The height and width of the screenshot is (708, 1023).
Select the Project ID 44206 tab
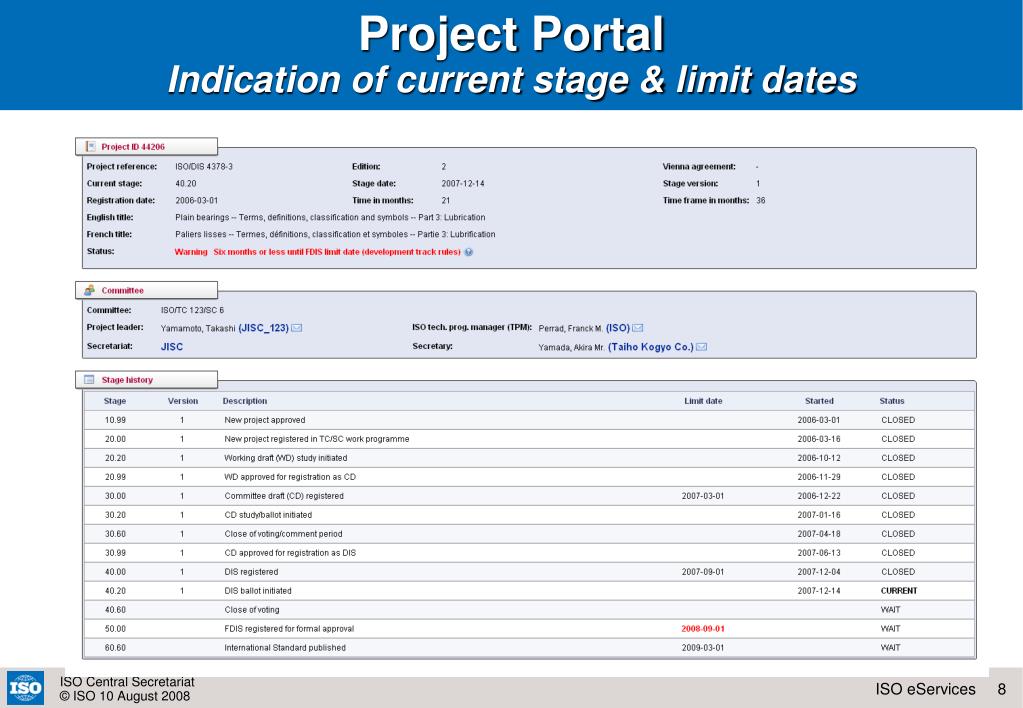[133, 147]
